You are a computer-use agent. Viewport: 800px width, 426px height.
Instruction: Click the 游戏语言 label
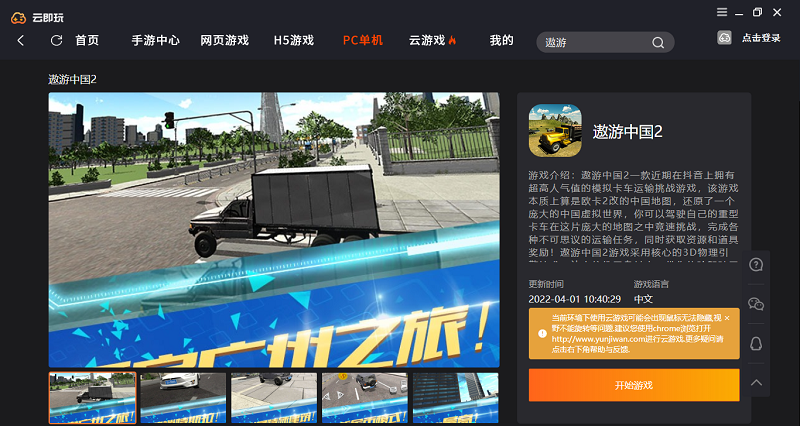651,284
